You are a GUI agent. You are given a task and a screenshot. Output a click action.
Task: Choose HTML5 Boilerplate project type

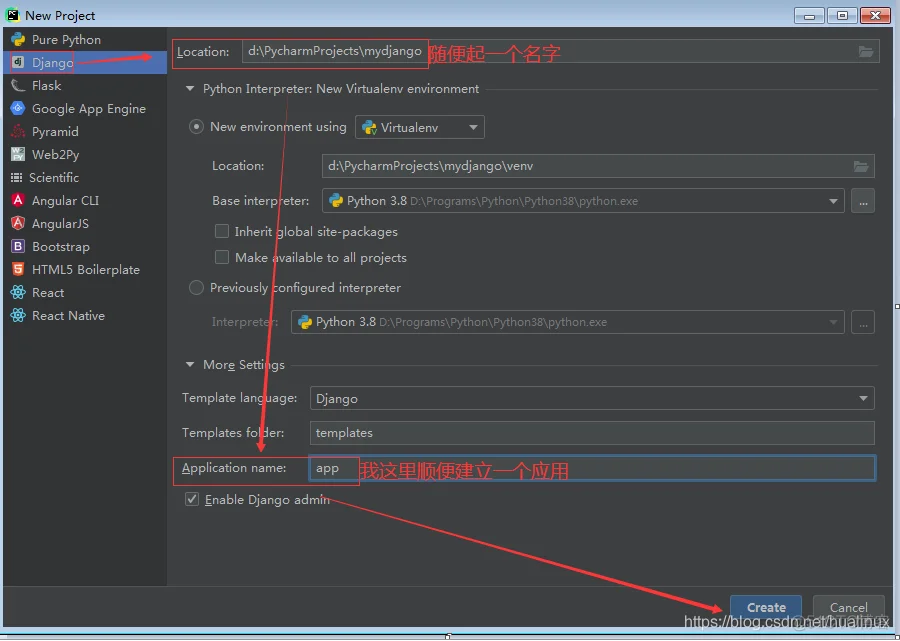click(86, 269)
